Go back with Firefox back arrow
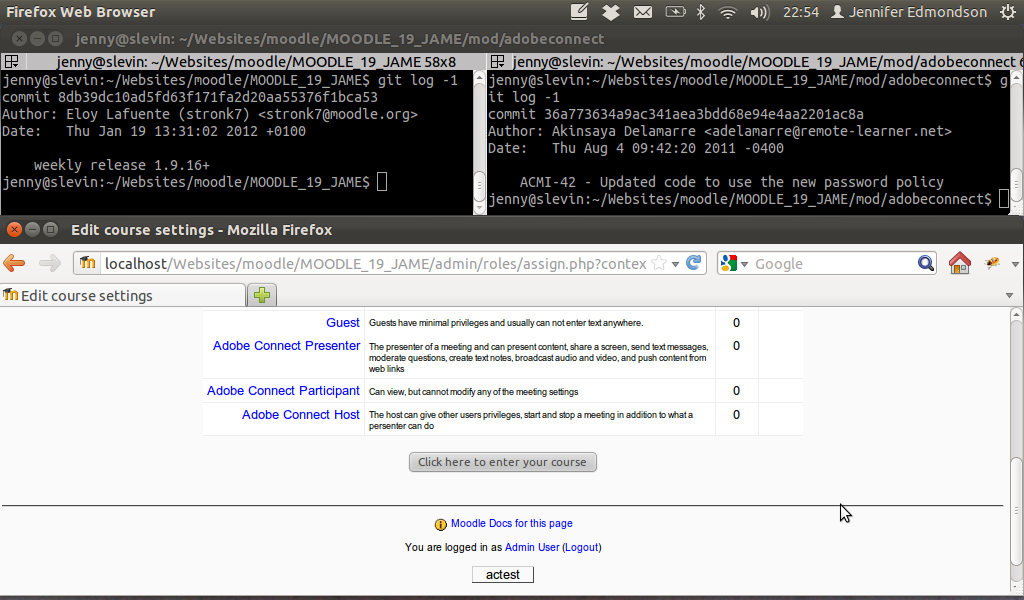Screen dimensions: 1024x600 tap(14, 263)
